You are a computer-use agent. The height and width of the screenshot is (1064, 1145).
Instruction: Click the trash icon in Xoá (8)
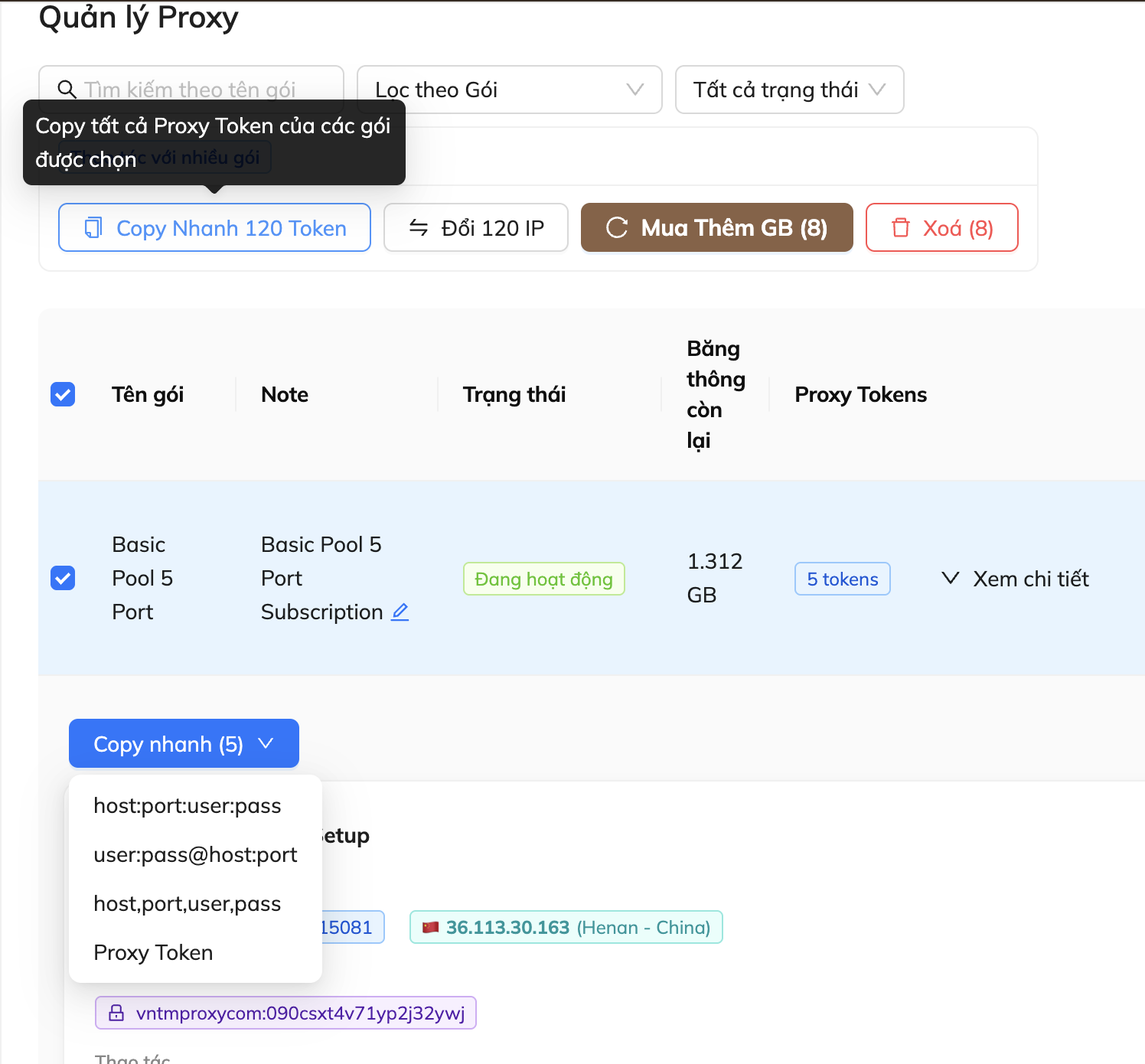point(901,227)
